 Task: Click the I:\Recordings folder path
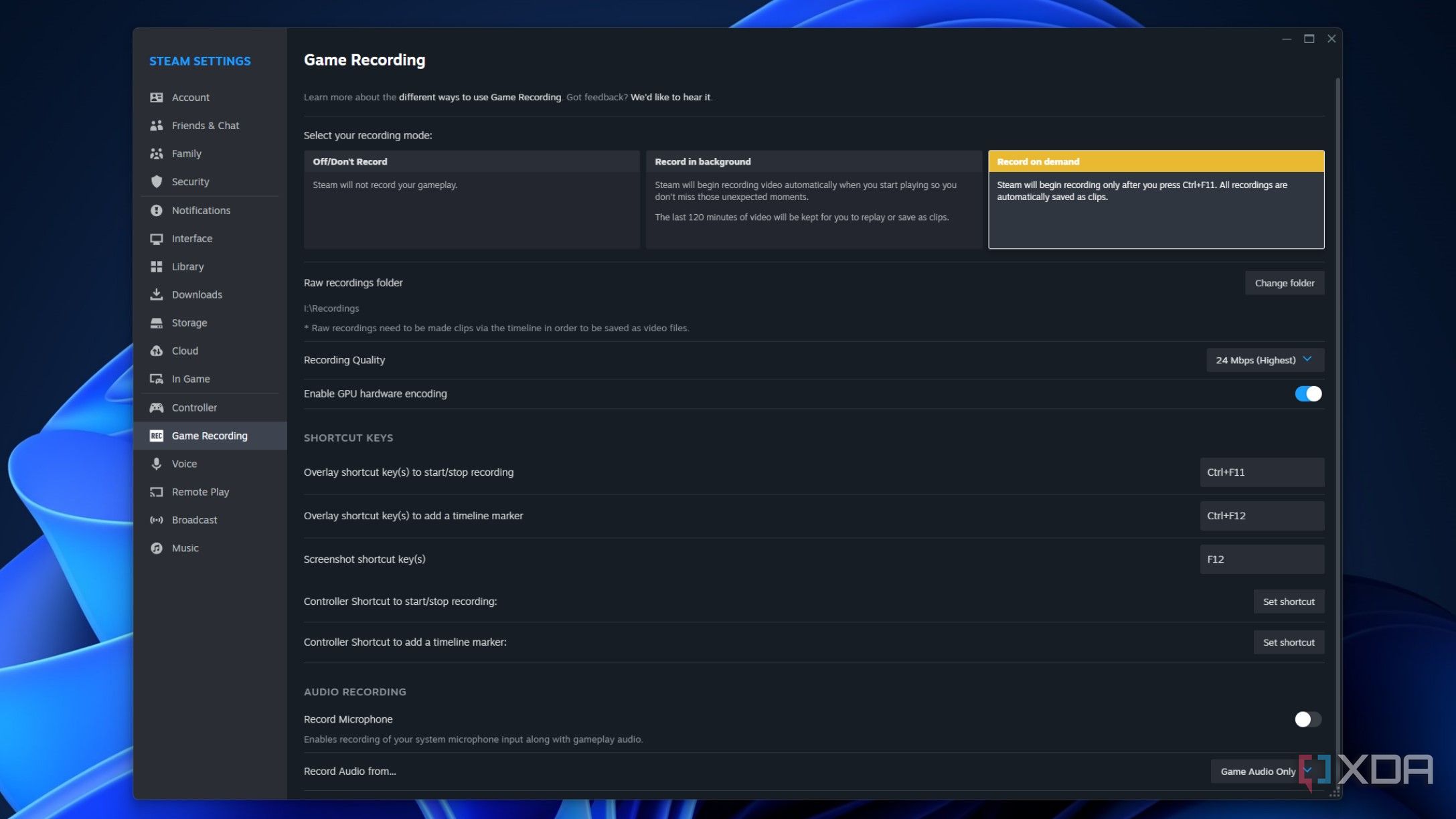coord(331,309)
